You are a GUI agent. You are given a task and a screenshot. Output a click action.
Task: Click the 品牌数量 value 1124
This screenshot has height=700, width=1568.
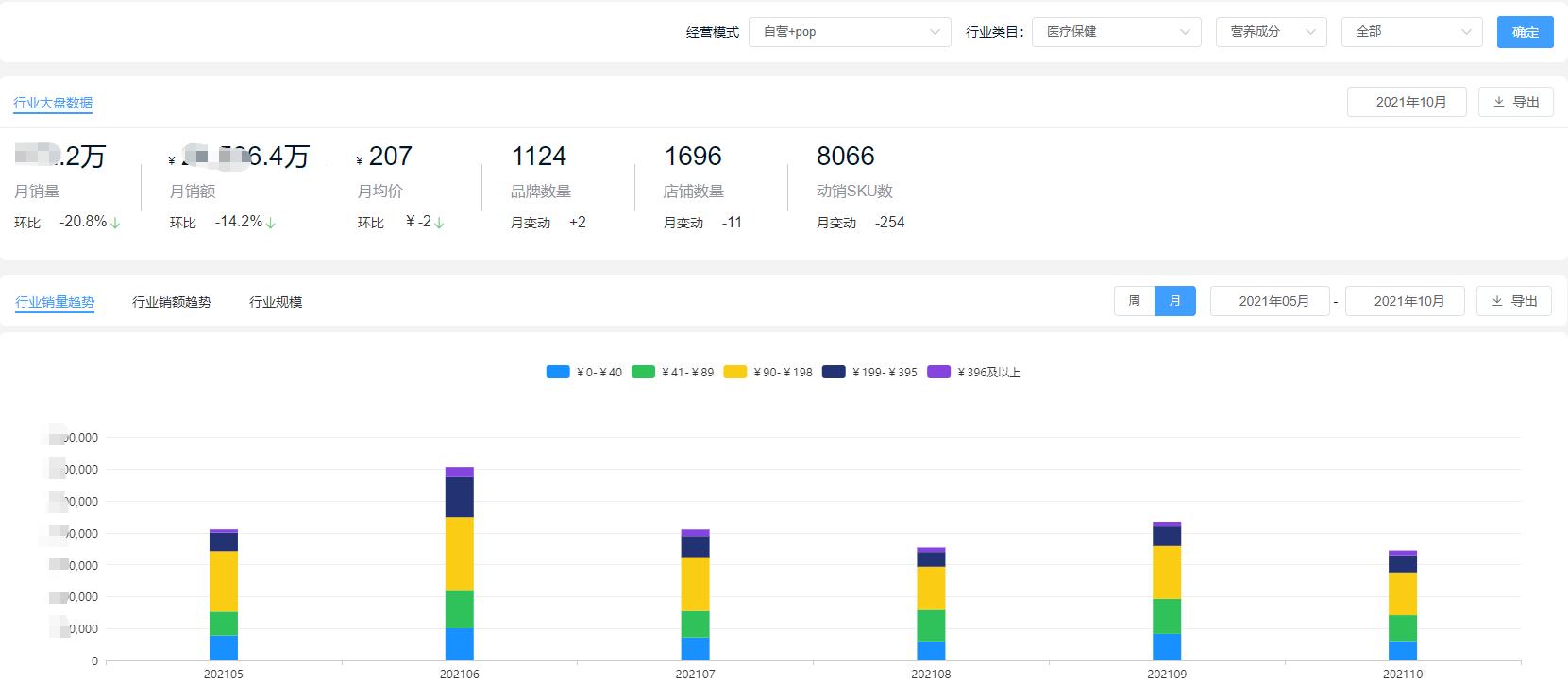coord(539,157)
